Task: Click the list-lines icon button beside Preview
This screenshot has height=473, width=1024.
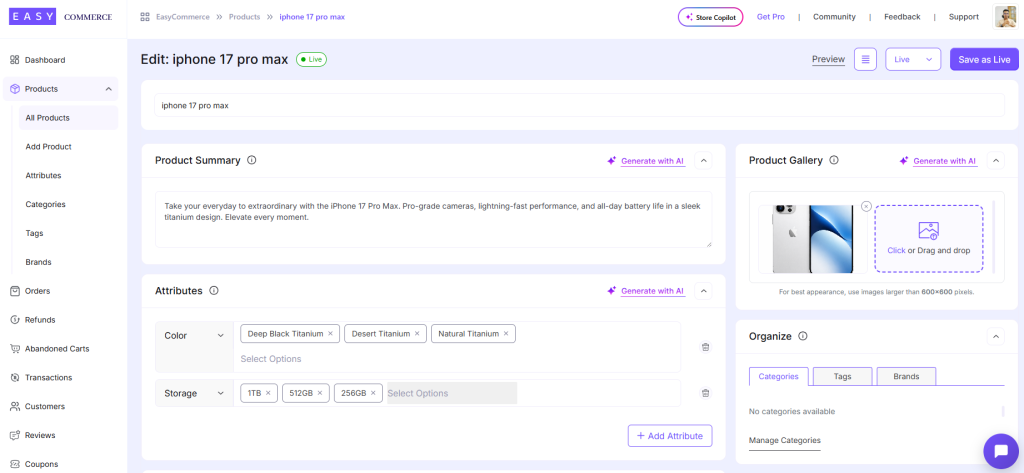Action: coord(865,59)
